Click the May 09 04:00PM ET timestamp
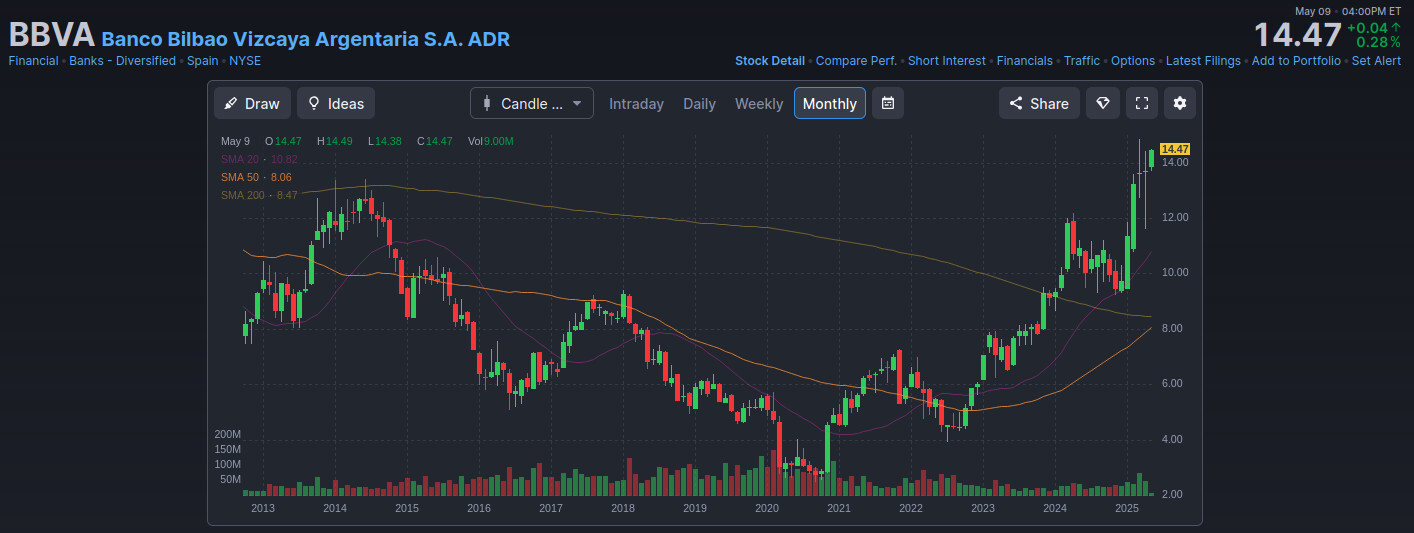The width and height of the screenshot is (1414, 533). pyautogui.click(x=1348, y=11)
